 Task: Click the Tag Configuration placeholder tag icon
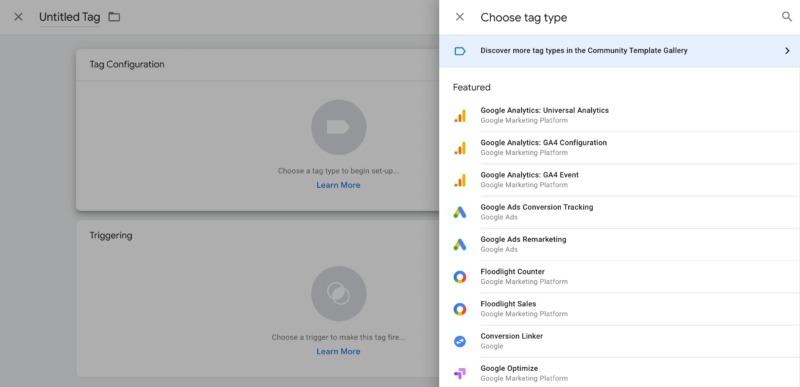pos(338,127)
